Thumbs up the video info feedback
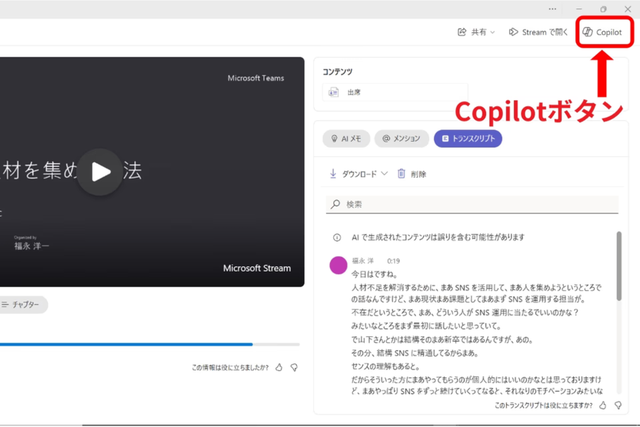 coord(279,367)
